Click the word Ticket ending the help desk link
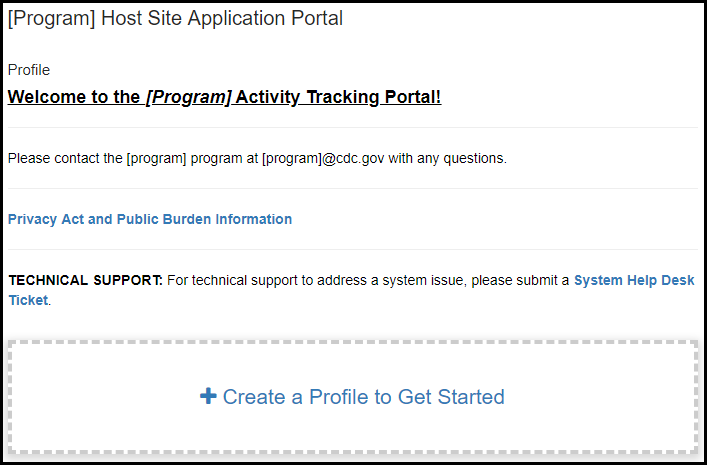This screenshot has height=465, width=707. pyautogui.click(x=28, y=300)
